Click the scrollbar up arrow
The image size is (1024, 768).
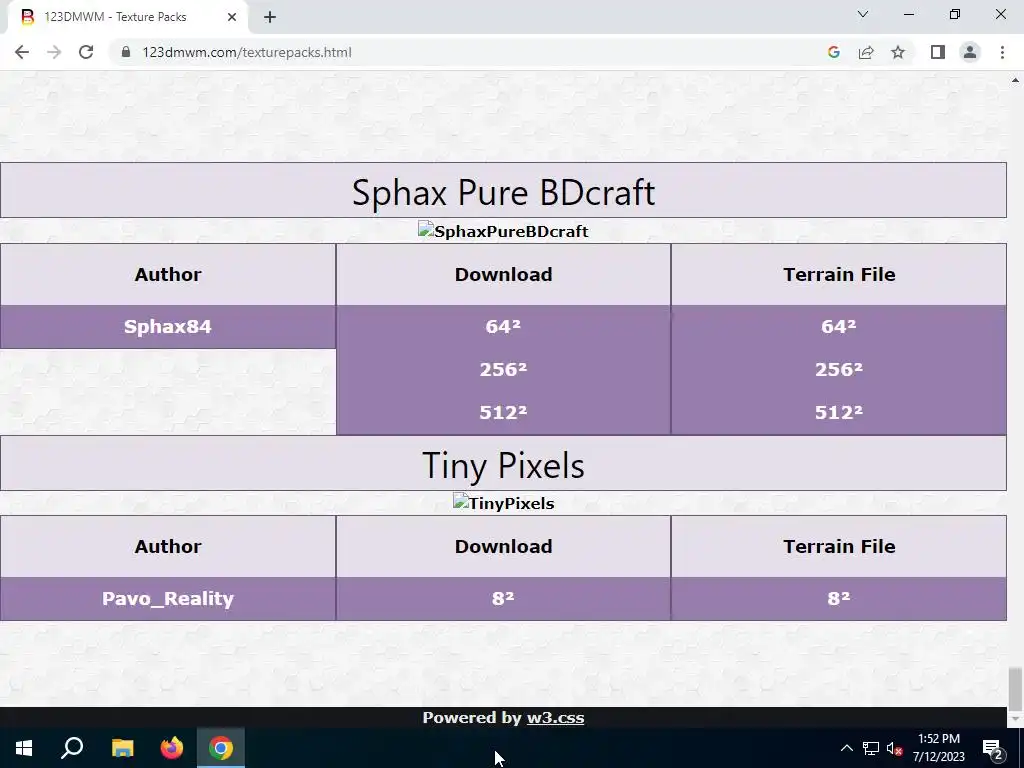pyautogui.click(x=1015, y=80)
